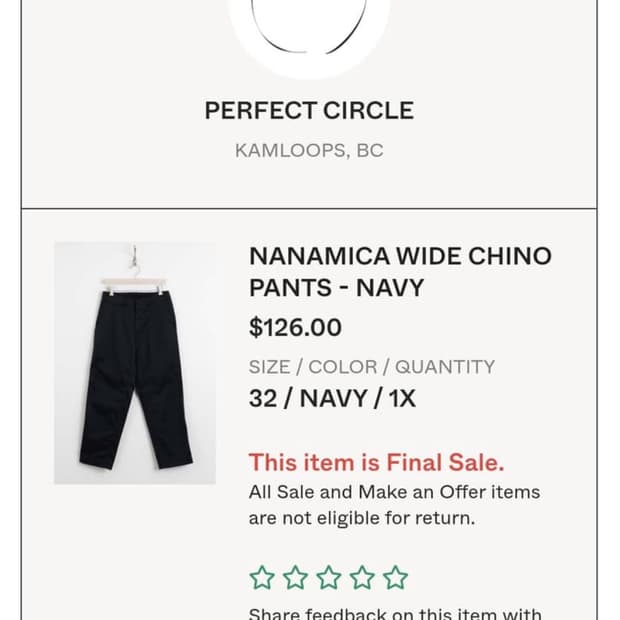Tap the $126.00 price
Viewport: 620px width, 620px height.
click(295, 327)
